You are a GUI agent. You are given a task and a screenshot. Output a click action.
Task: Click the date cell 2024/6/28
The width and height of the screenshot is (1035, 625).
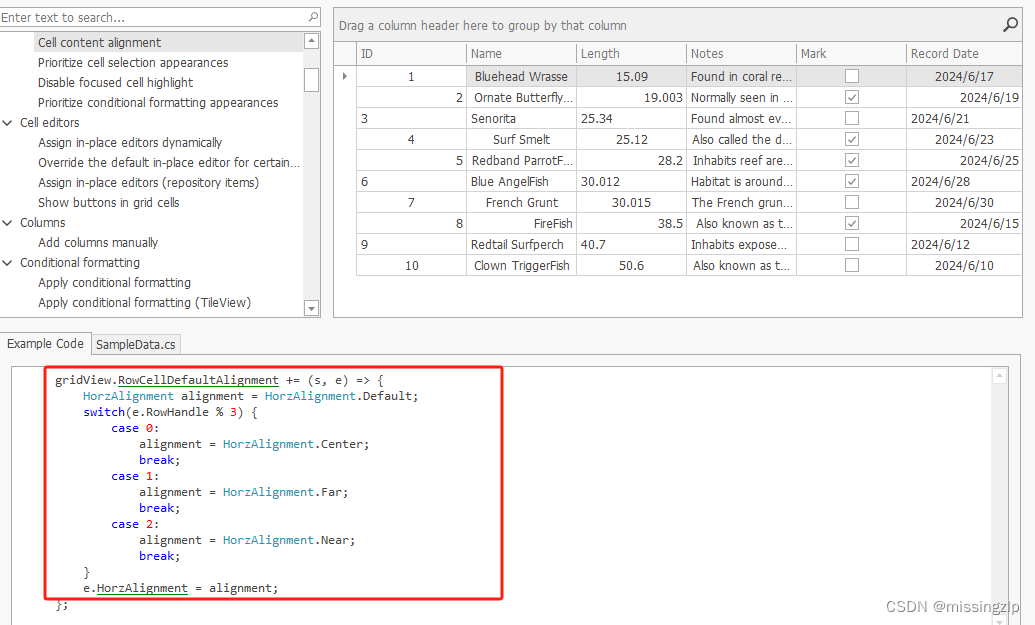[964, 181]
